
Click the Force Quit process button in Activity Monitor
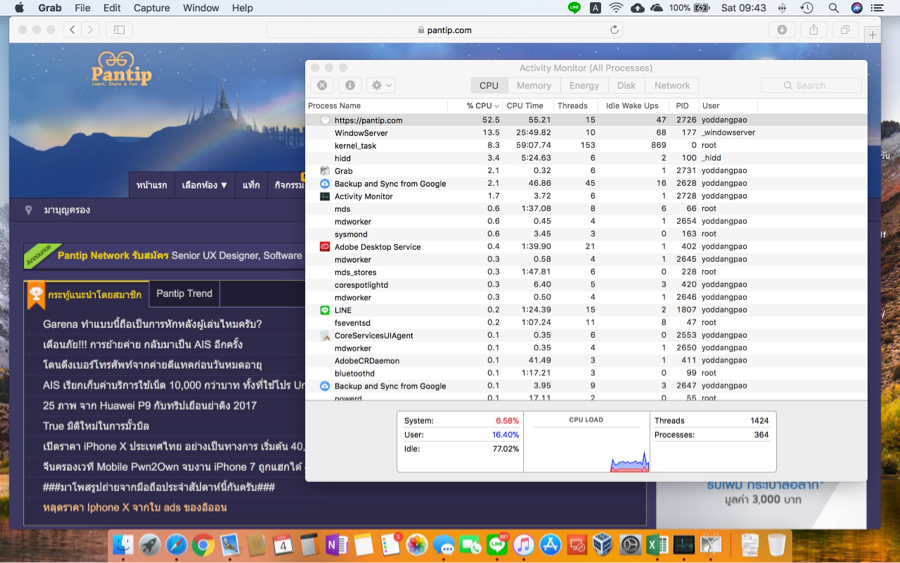point(322,85)
